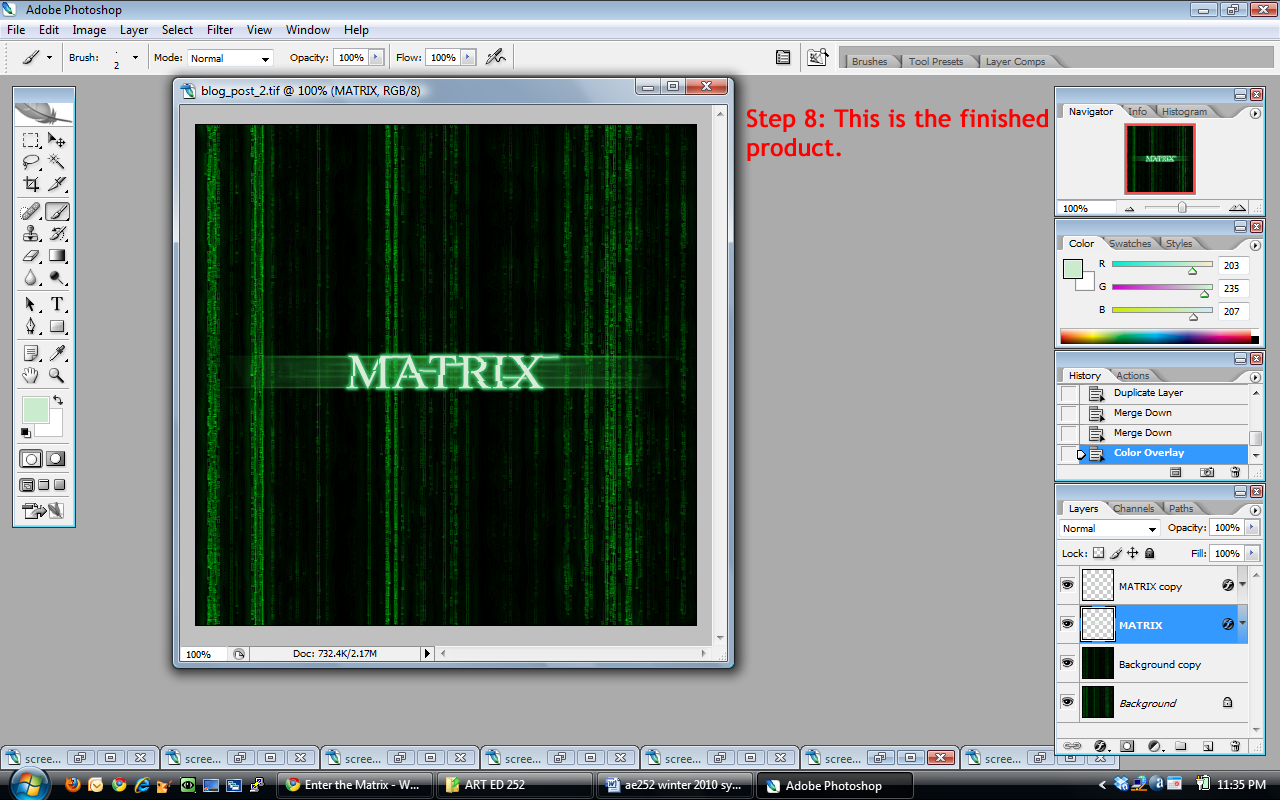Select the Magic Wand tool
The width and height of the screenshot is (1280, 800).
[57, 162]
